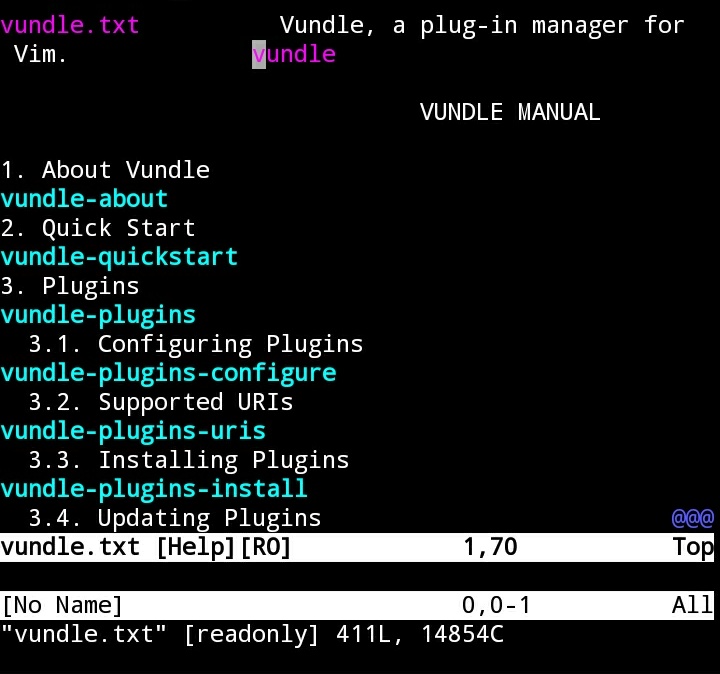Click the '1,70' cursor position indicator

pos(490,547)
